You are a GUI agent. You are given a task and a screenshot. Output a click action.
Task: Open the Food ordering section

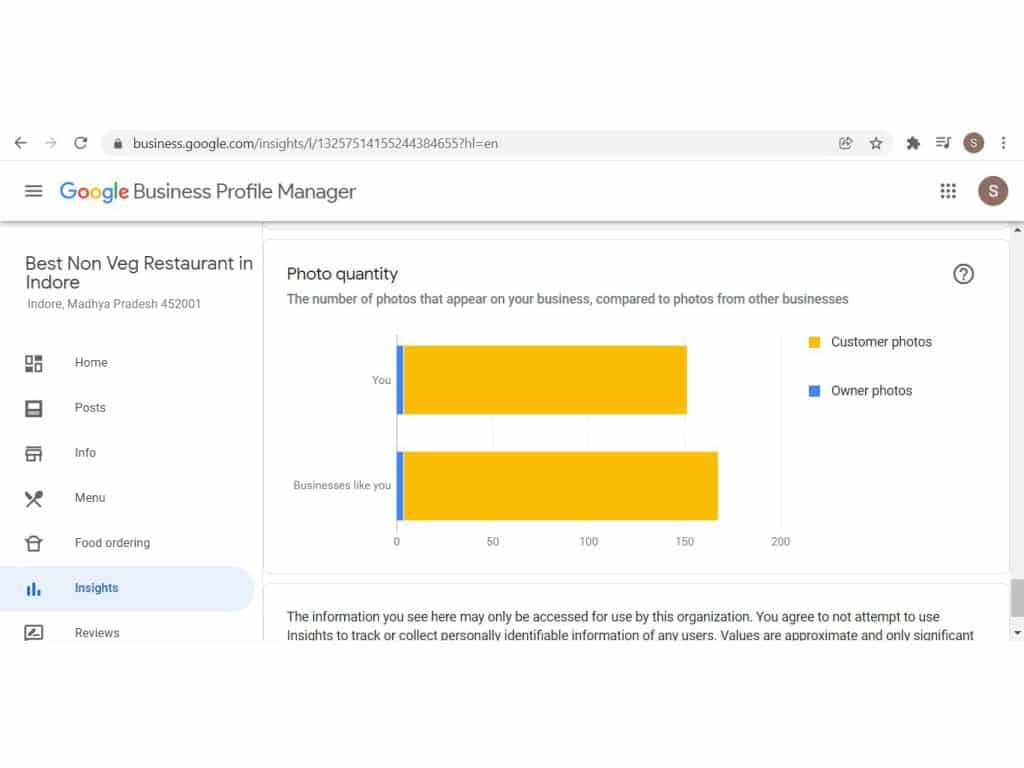coord(111,543)
